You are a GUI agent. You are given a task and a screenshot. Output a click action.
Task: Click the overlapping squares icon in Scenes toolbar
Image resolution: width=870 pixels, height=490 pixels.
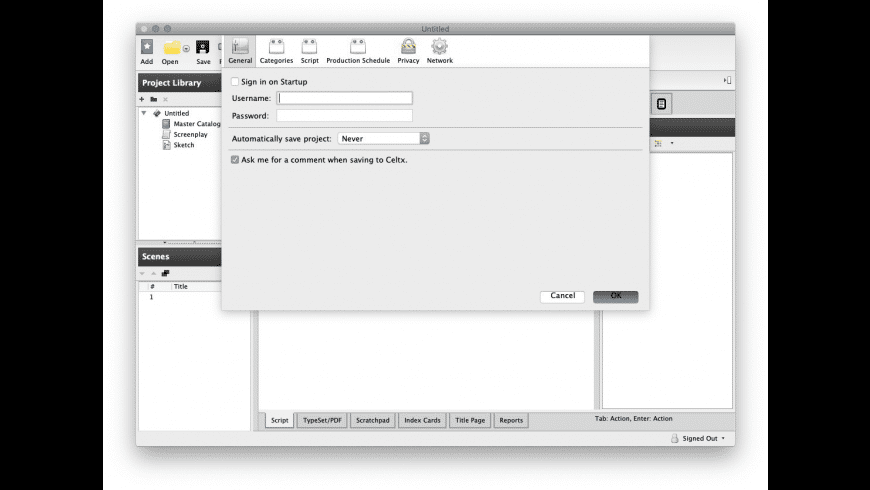(165, 274)
